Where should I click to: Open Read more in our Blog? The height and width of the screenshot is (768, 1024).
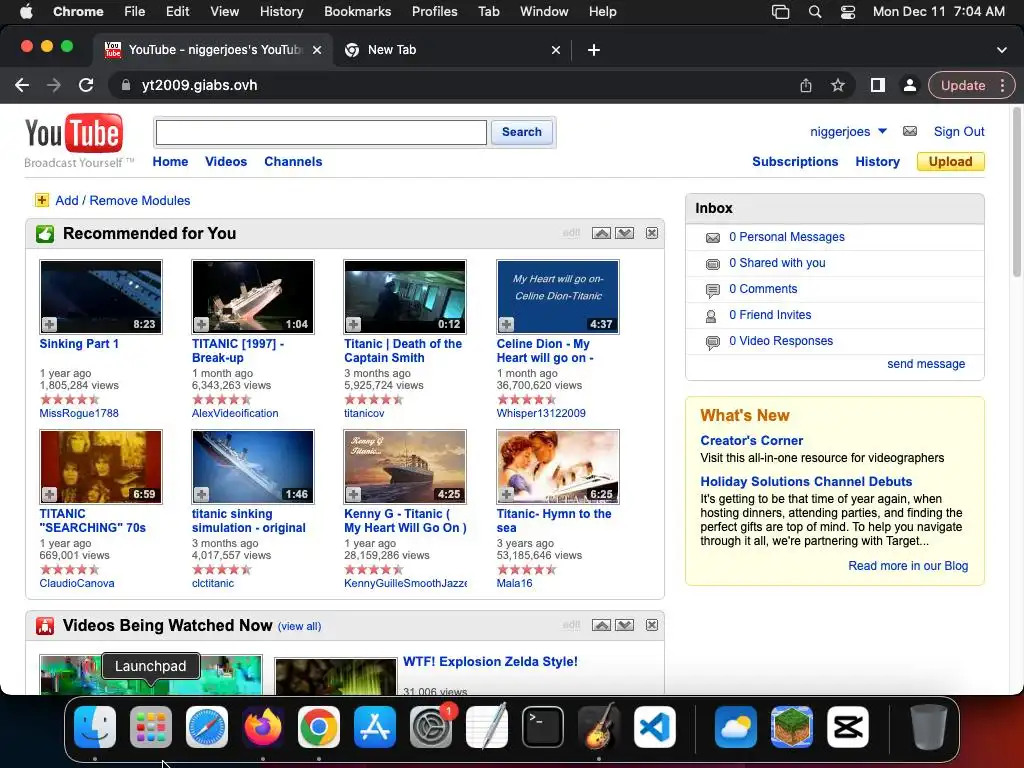click(x=908, y=566)
